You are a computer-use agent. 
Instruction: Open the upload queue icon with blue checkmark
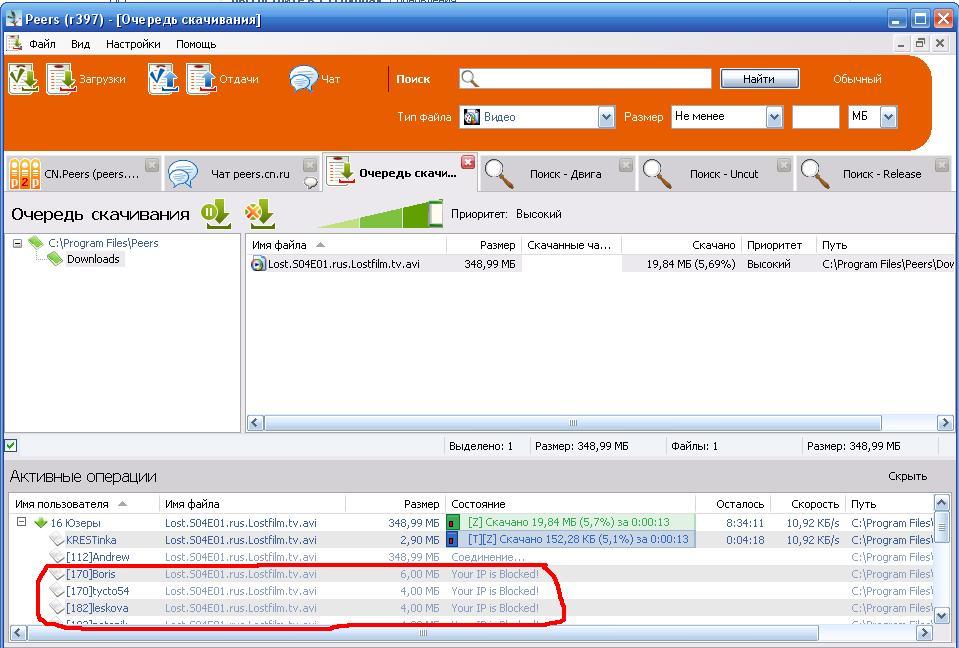pyautogui.click(x=163, y=79)
